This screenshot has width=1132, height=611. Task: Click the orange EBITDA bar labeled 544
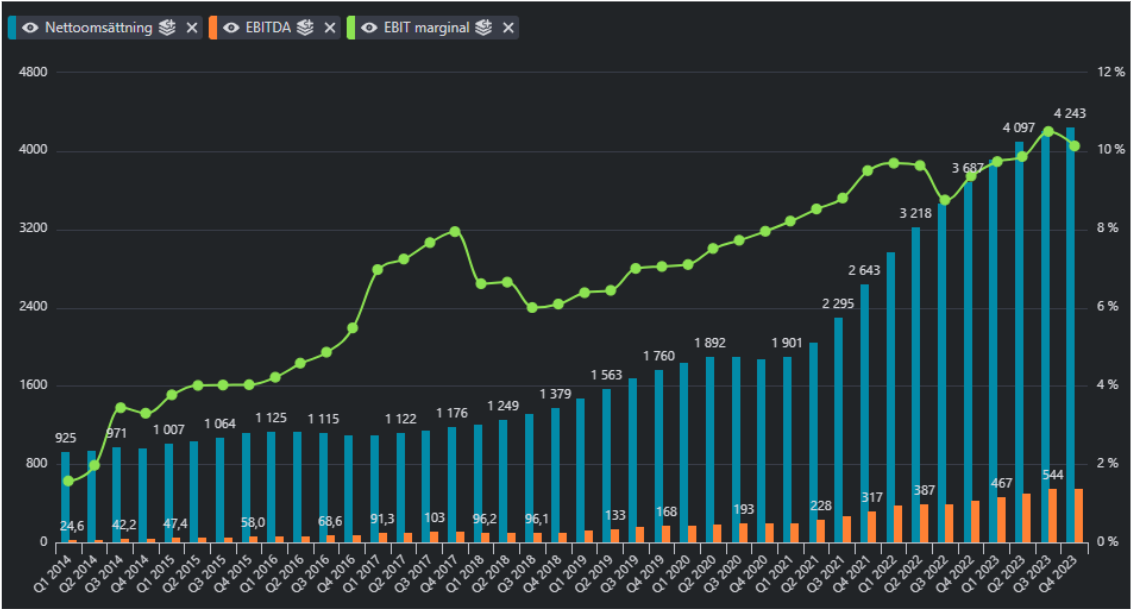tap(1053, 516)
